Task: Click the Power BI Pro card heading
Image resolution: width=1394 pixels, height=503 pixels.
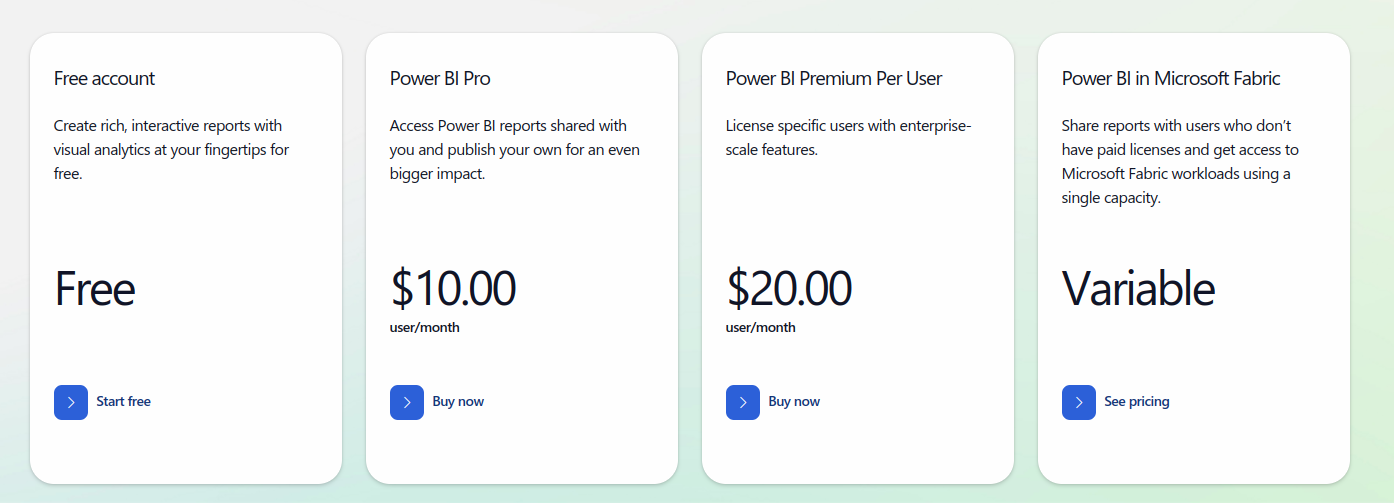Action: click(x=440, y=78)
